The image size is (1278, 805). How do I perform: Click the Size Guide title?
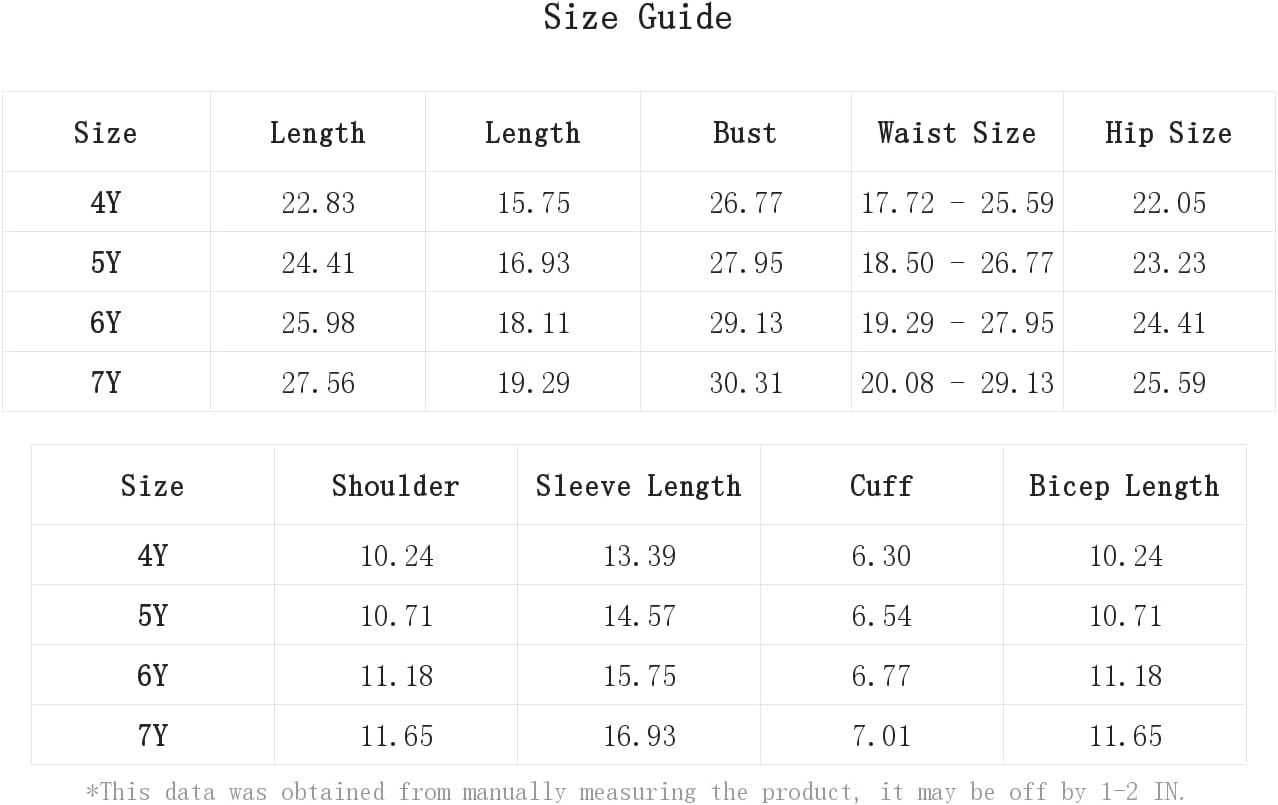point(638,18)
